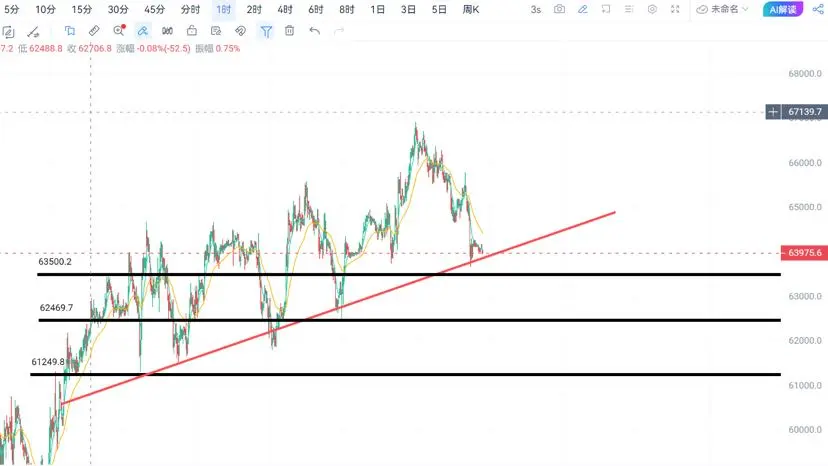Image resolution: width=828 pixels, height=466 pixels.
Task: Delete drawings with trash icon
Action: click(289, 31)
